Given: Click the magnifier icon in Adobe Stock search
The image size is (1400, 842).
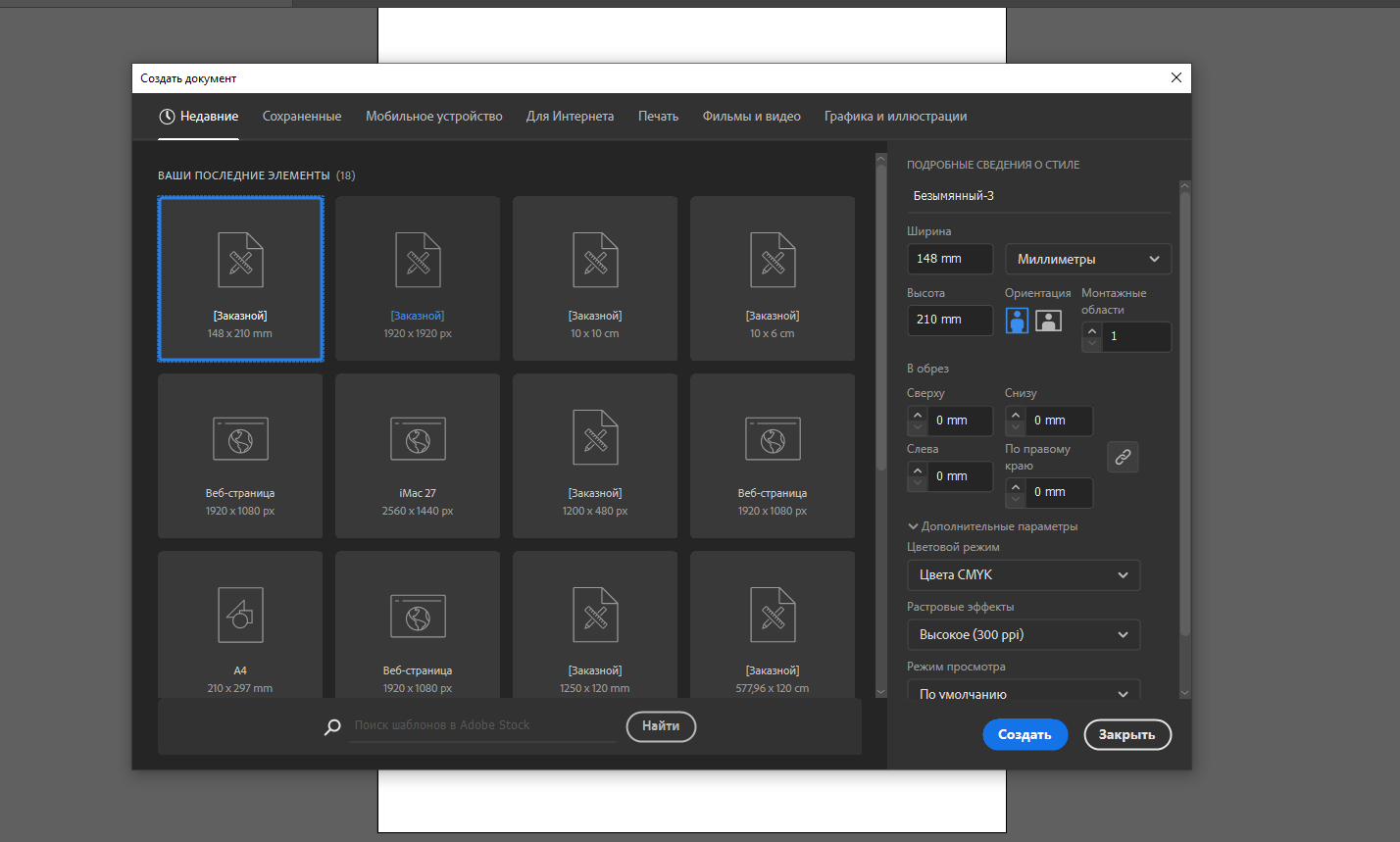Looking at the screenshot, I should tap(333, 726).
